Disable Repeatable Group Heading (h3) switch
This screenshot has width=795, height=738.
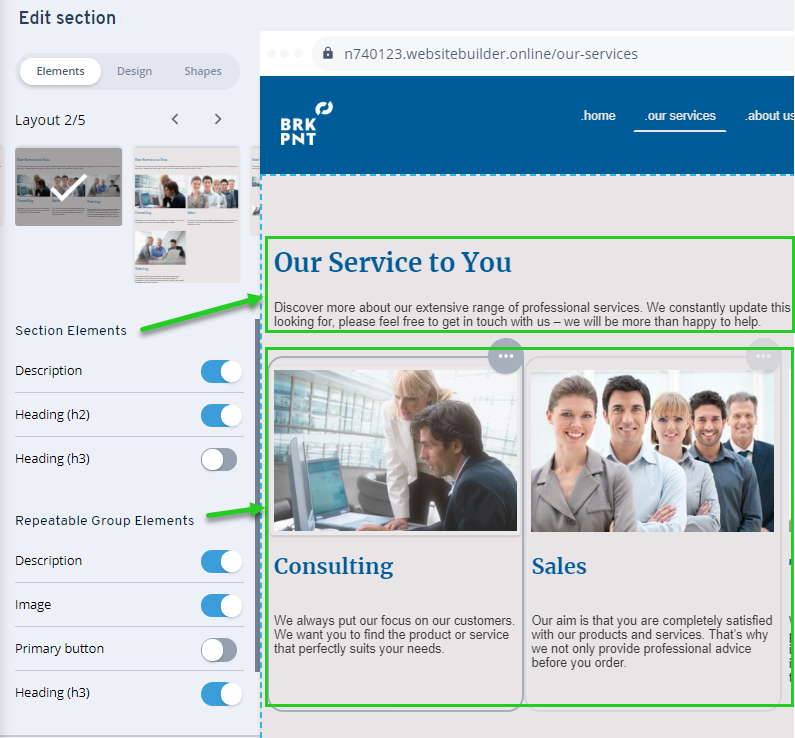(x=221, y=693)
